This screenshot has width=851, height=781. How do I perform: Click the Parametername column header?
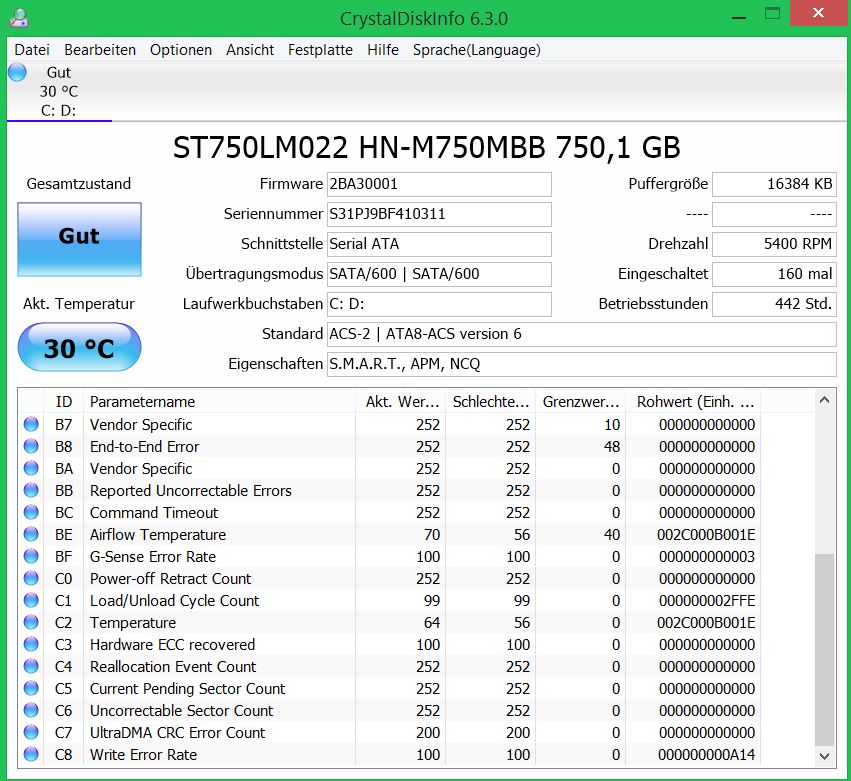point(219,402)
